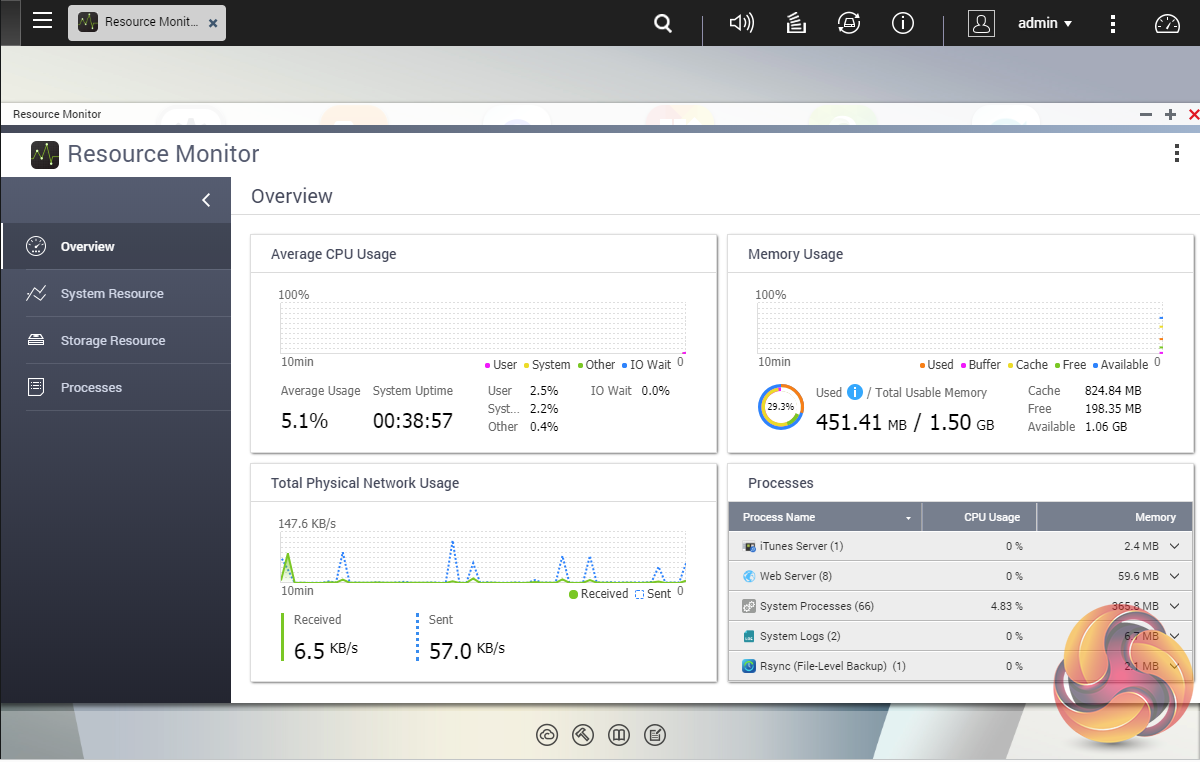Expand the iTunes Server process row
This screenshot has height=762, width=1200.
tap(1174, 546)
